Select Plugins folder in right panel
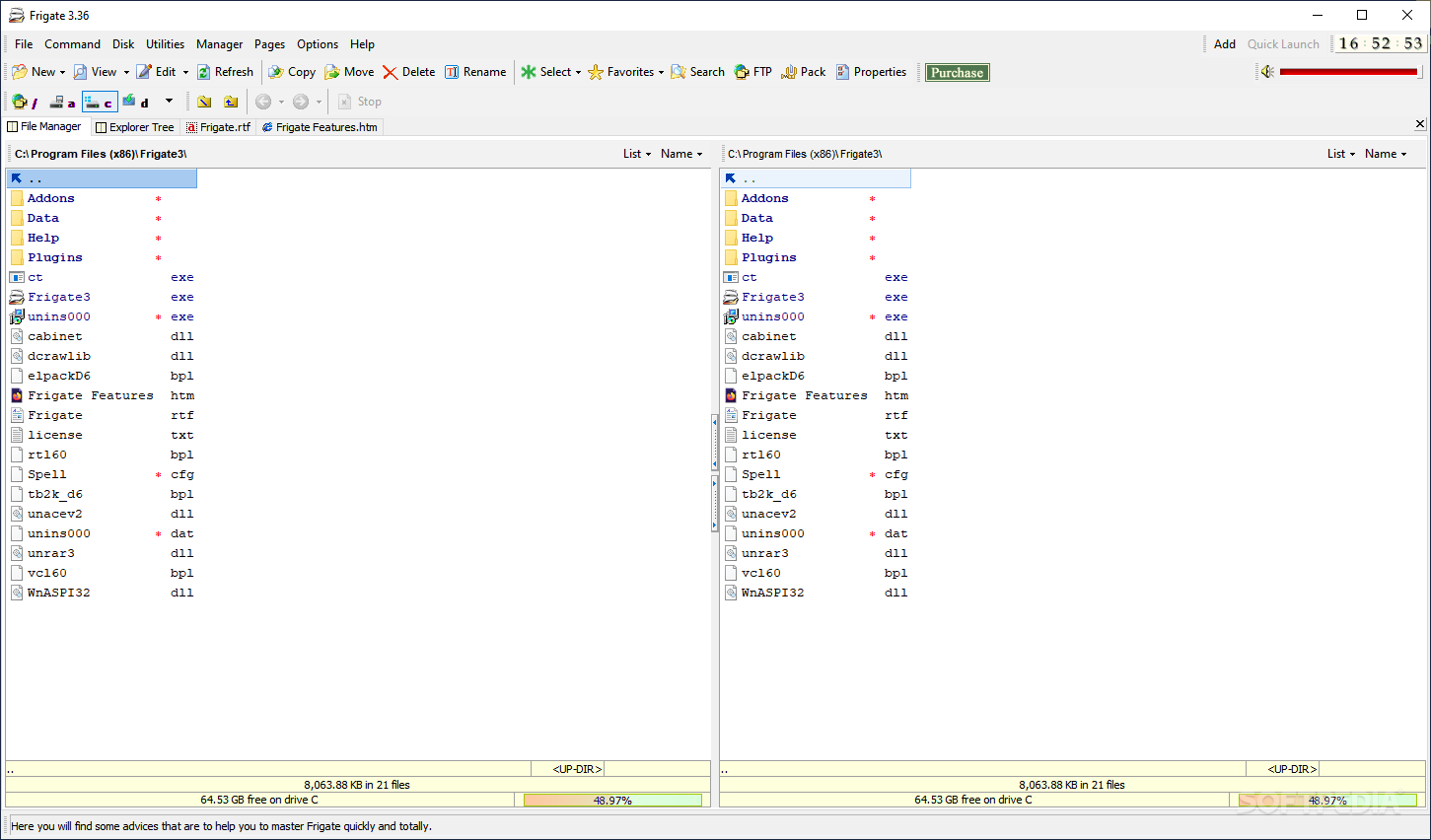Image resolution: width=1431 pixels, height=840 pixels. (x=769, y=257)
